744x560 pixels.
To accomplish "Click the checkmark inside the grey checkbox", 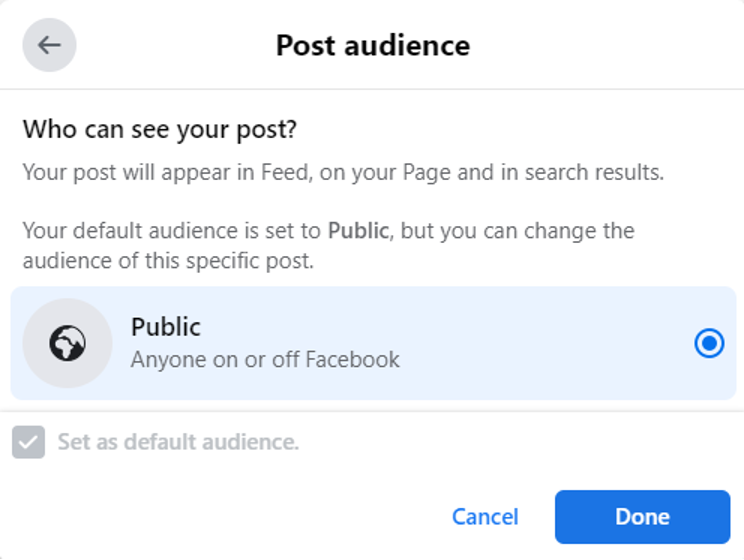I will click(28, 443).
